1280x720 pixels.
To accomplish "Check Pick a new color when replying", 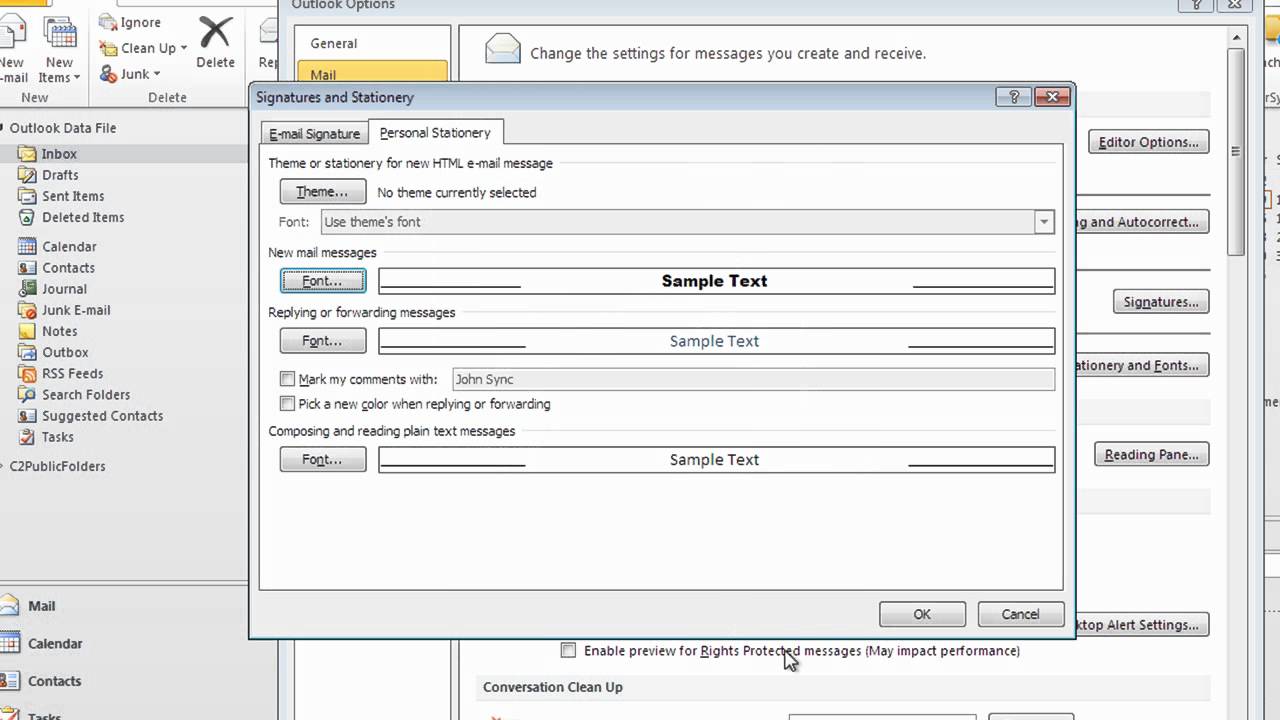I will coord(288,404).
